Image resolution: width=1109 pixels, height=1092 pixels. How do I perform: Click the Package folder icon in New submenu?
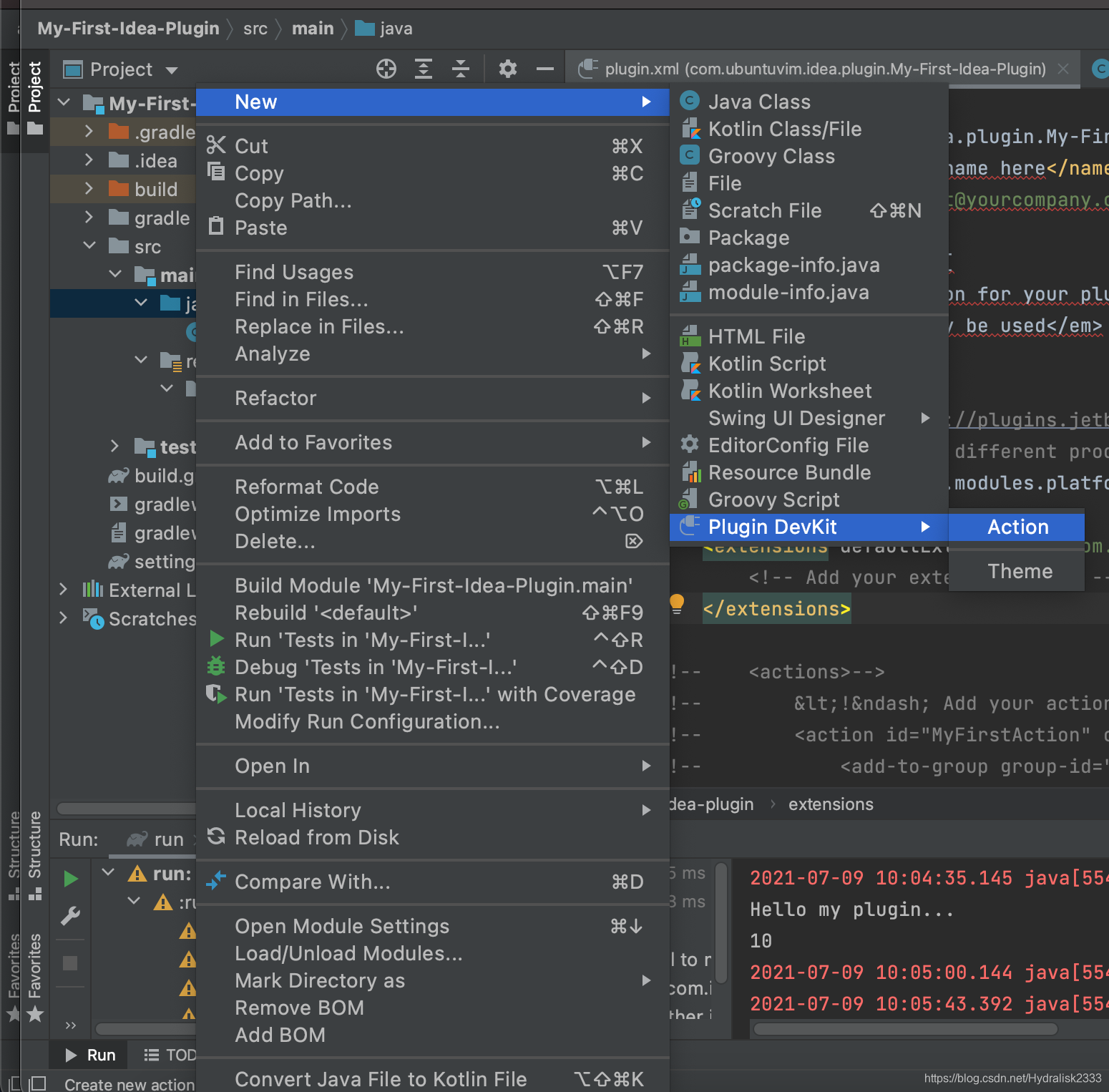pos(690,236)
